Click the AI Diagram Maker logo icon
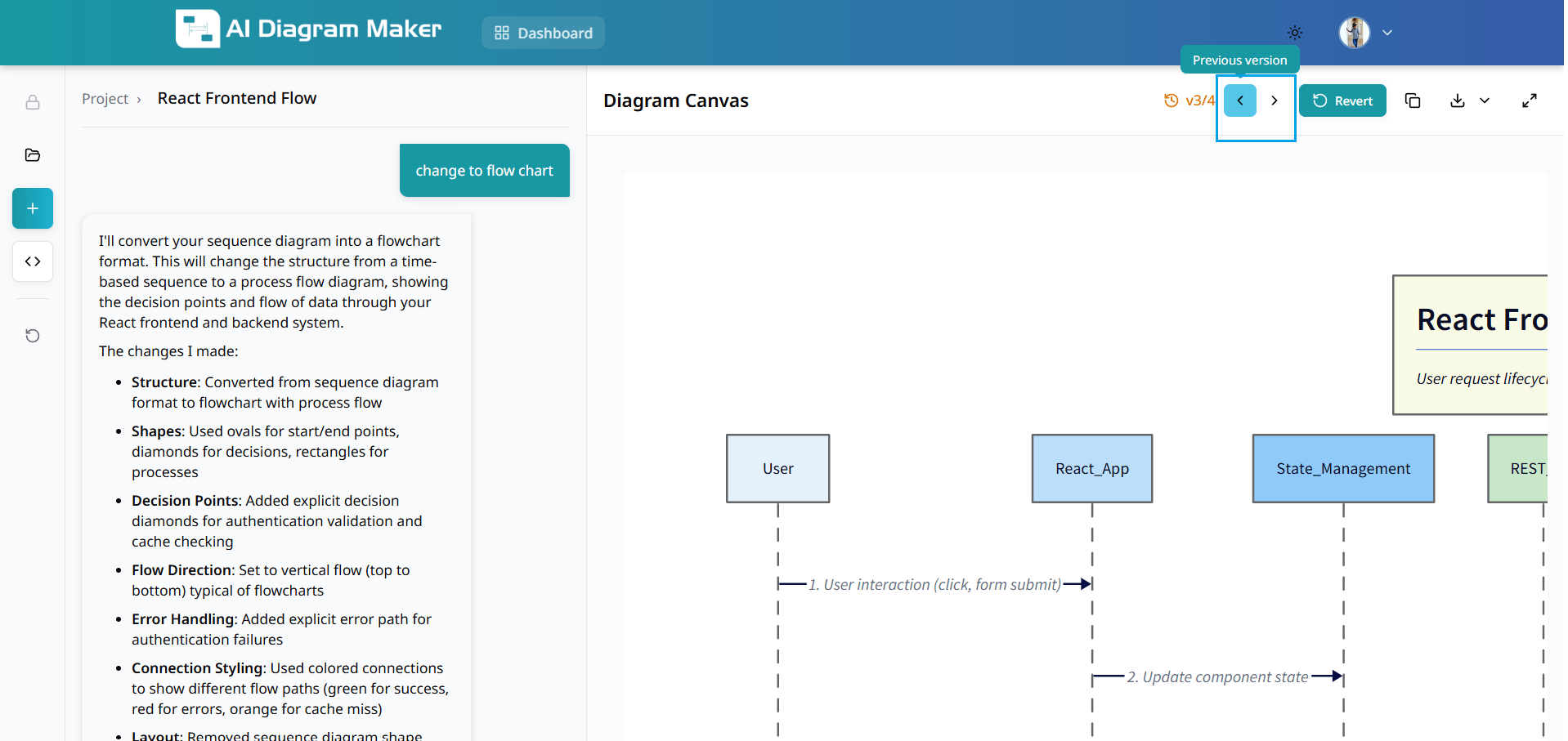Viewport: 1568px width, 741px height. [x=197, y=28]
